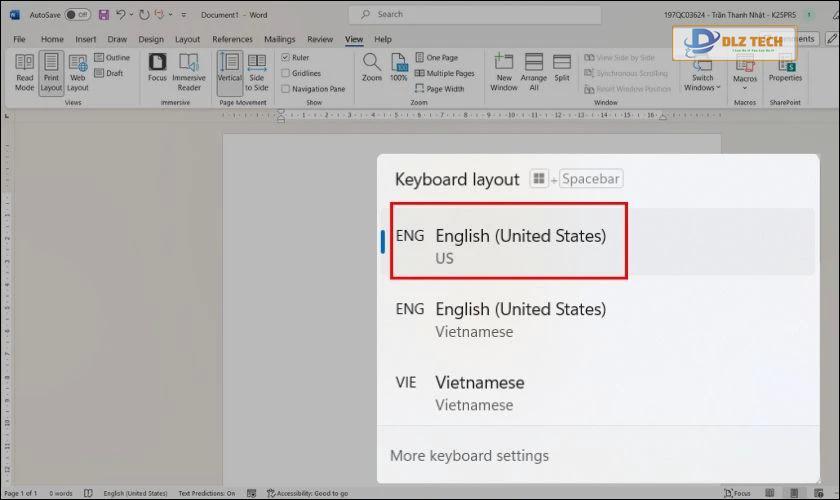Click the Search box in title bar
This screenshot has width=840, height=500.
click(475, 14)
